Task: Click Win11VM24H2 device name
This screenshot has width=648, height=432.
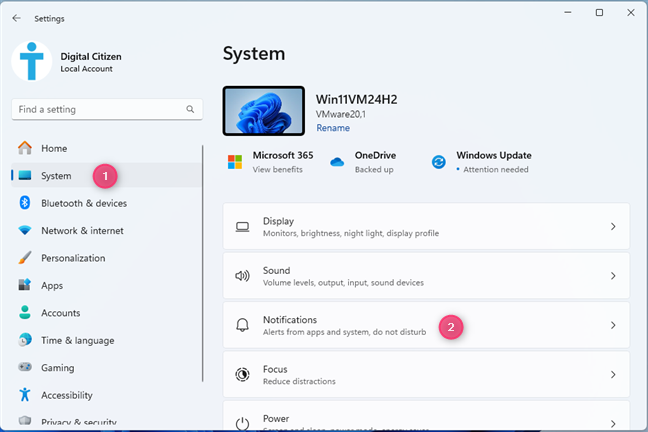Action: [x=357, y=99]
